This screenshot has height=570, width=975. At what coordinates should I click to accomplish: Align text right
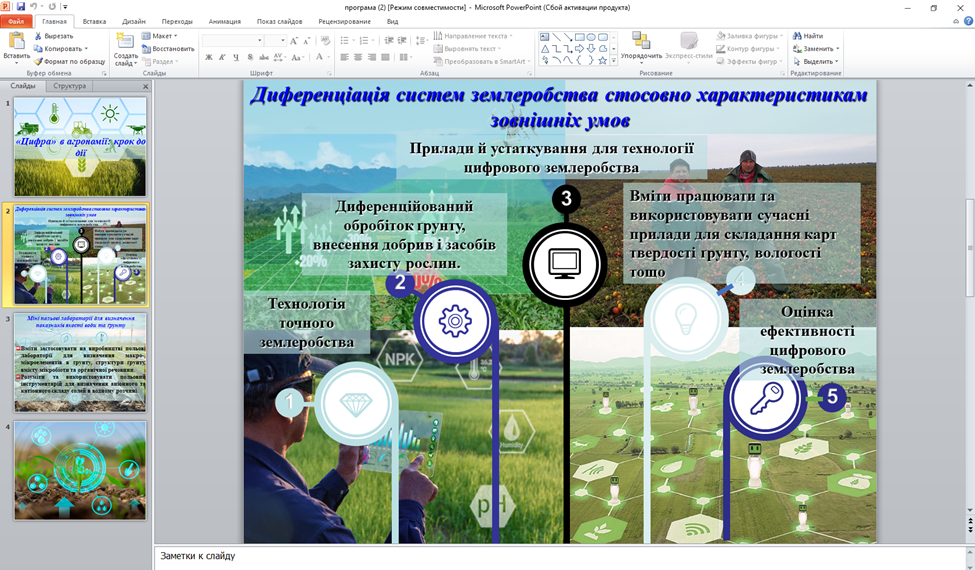point(372,57)
